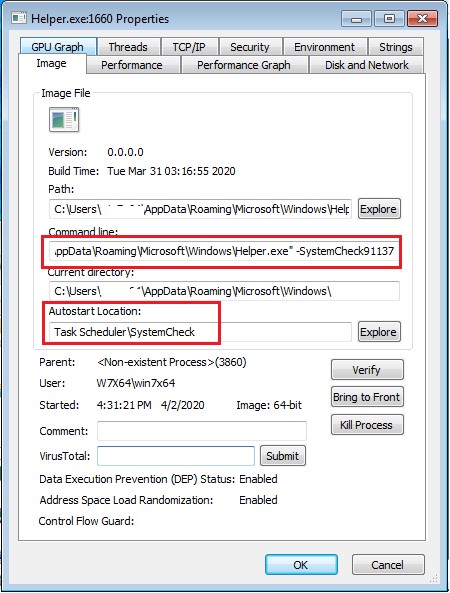The width and height of the screenshot is (450, 593).
Task: Click the Autostart Location text field
Action: pyautogui.click(x=200, y=332)
